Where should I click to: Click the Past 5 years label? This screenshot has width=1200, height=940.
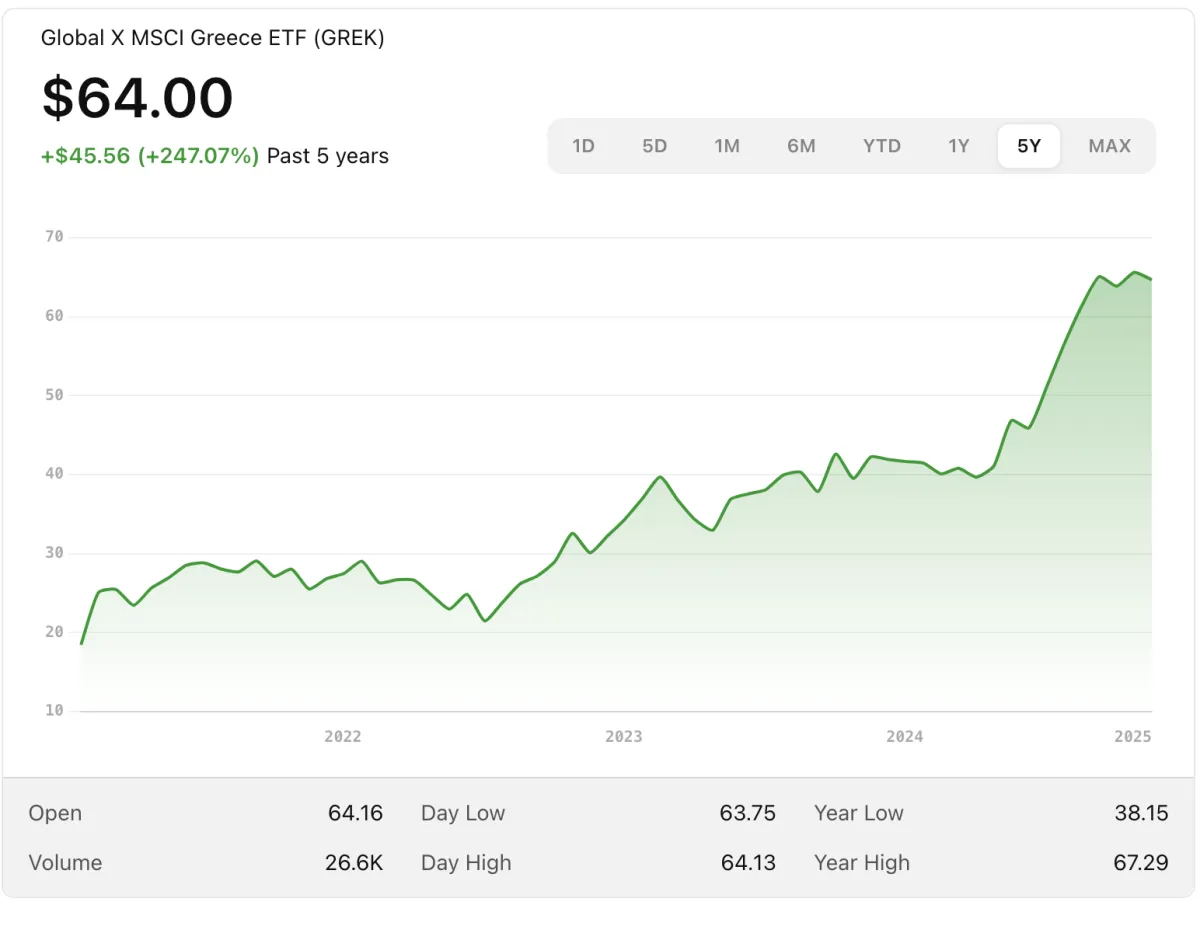328,156
